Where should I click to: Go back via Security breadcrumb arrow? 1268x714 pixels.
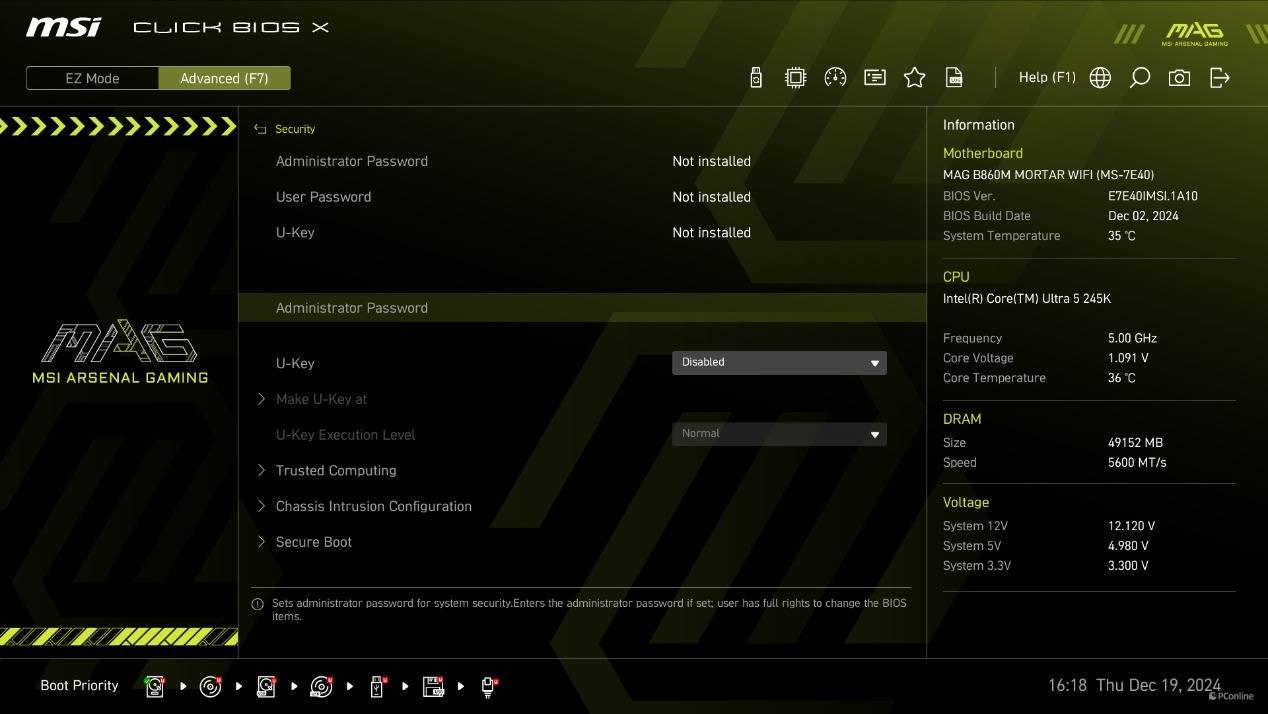point(261,129)
